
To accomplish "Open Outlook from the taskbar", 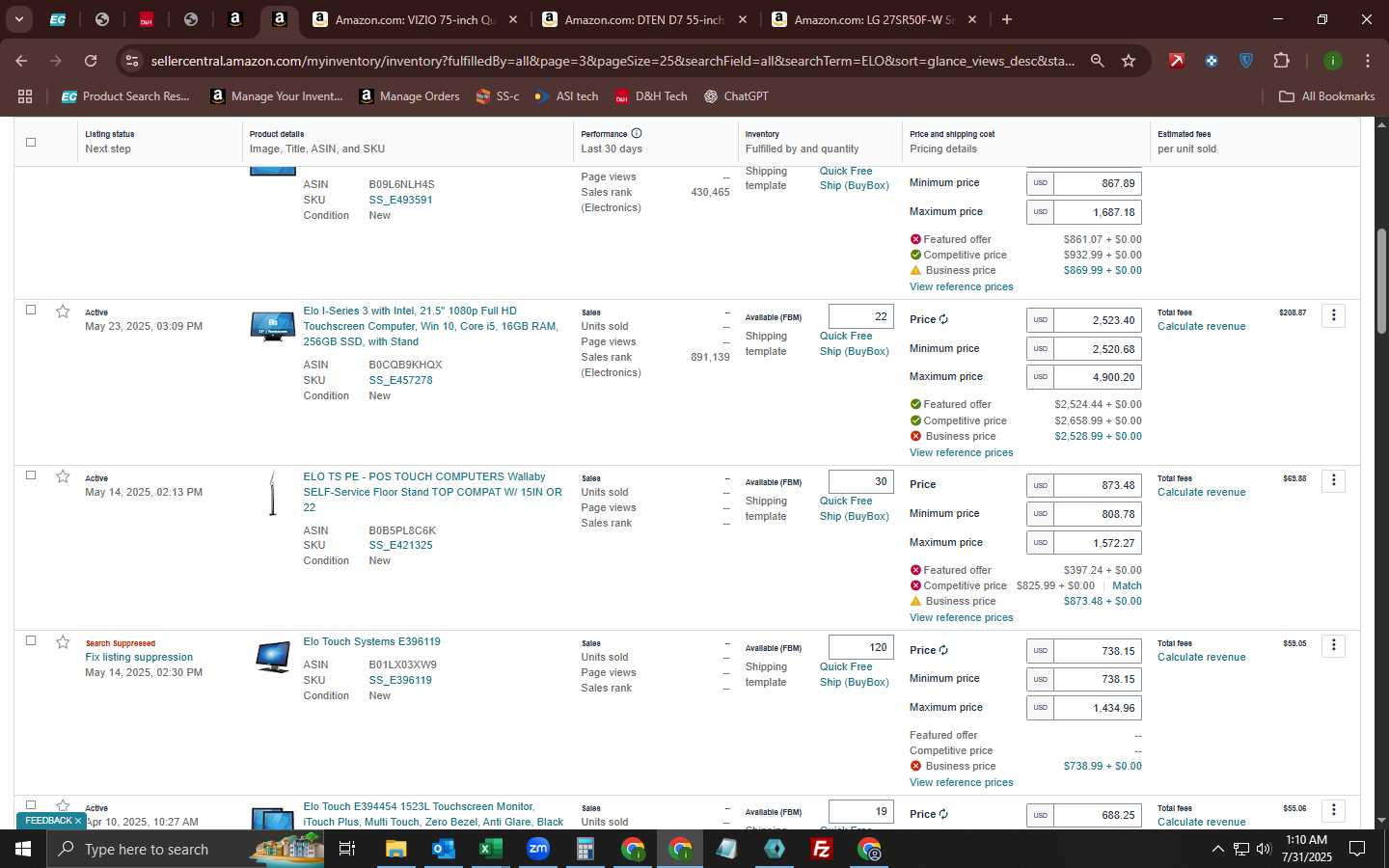I will 444,849.
